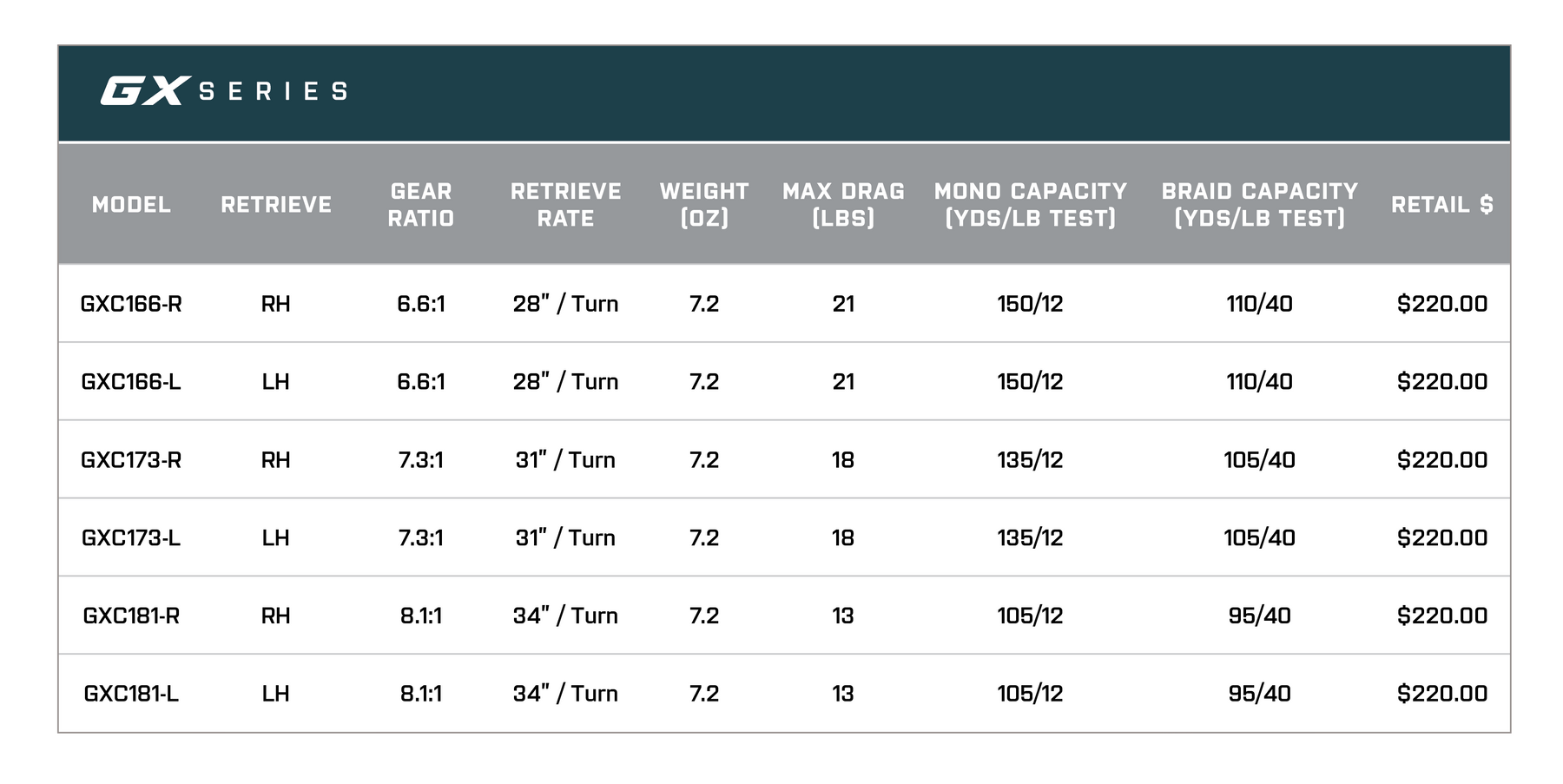Click the 150/12 mono capacity for GXC166-R

pos(1030,304)
